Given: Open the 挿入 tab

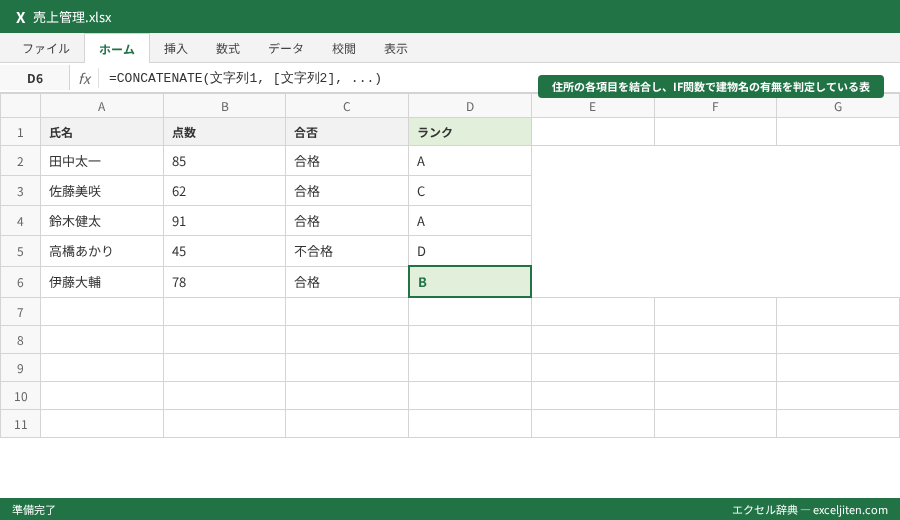Looking at the screenshot, I should pos(176,49).
